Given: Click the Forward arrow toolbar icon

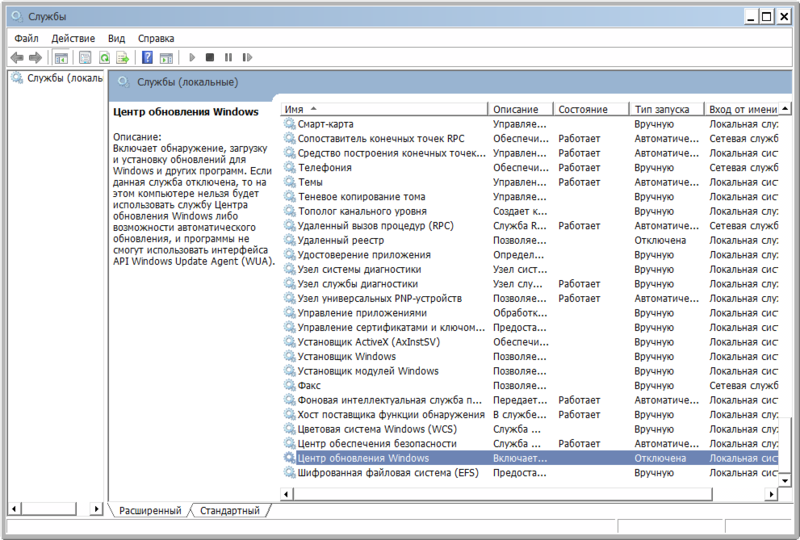Looking at the screenshot, I should click(35, 58).
